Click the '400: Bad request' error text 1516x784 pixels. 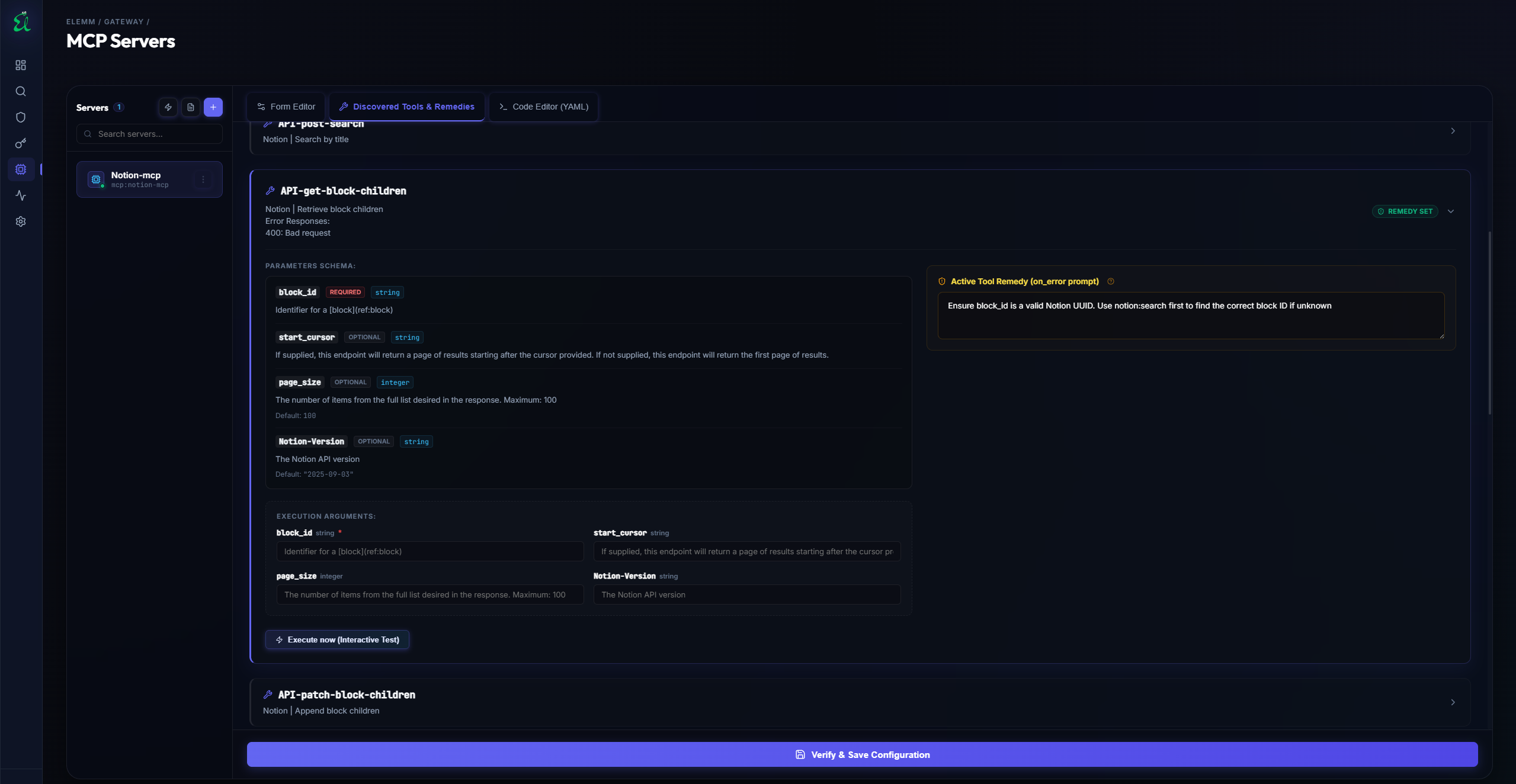(x=298, y=233)
